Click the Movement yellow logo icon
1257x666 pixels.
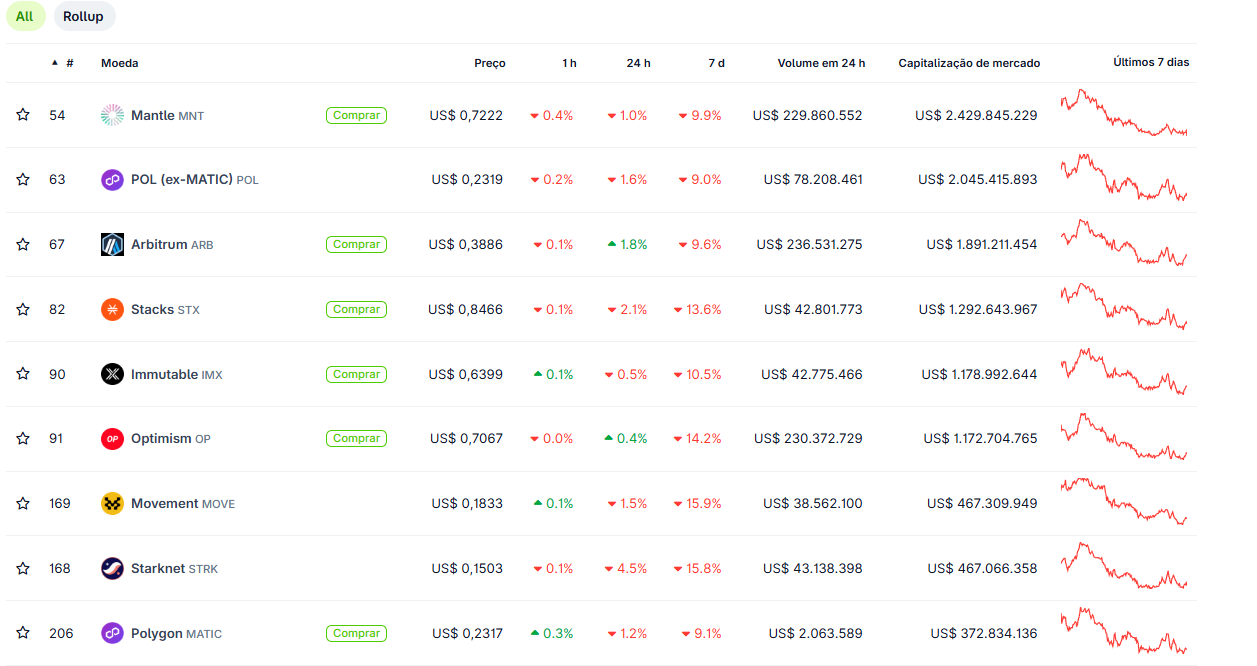112,503
